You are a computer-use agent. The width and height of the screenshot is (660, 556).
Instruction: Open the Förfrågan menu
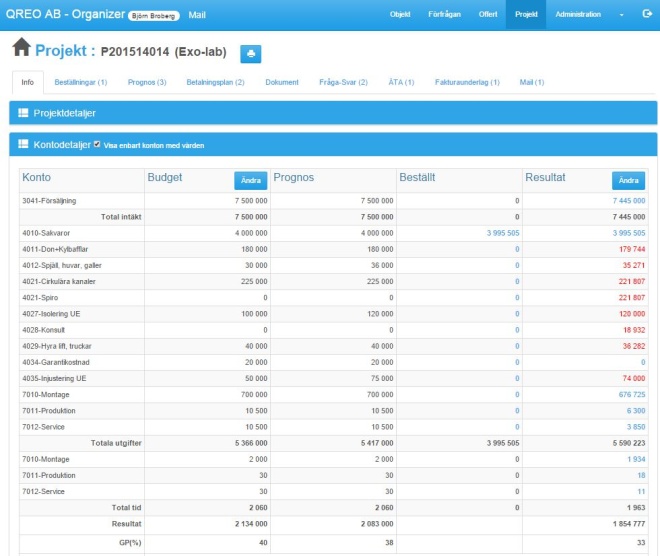click(x=444, y=14)
